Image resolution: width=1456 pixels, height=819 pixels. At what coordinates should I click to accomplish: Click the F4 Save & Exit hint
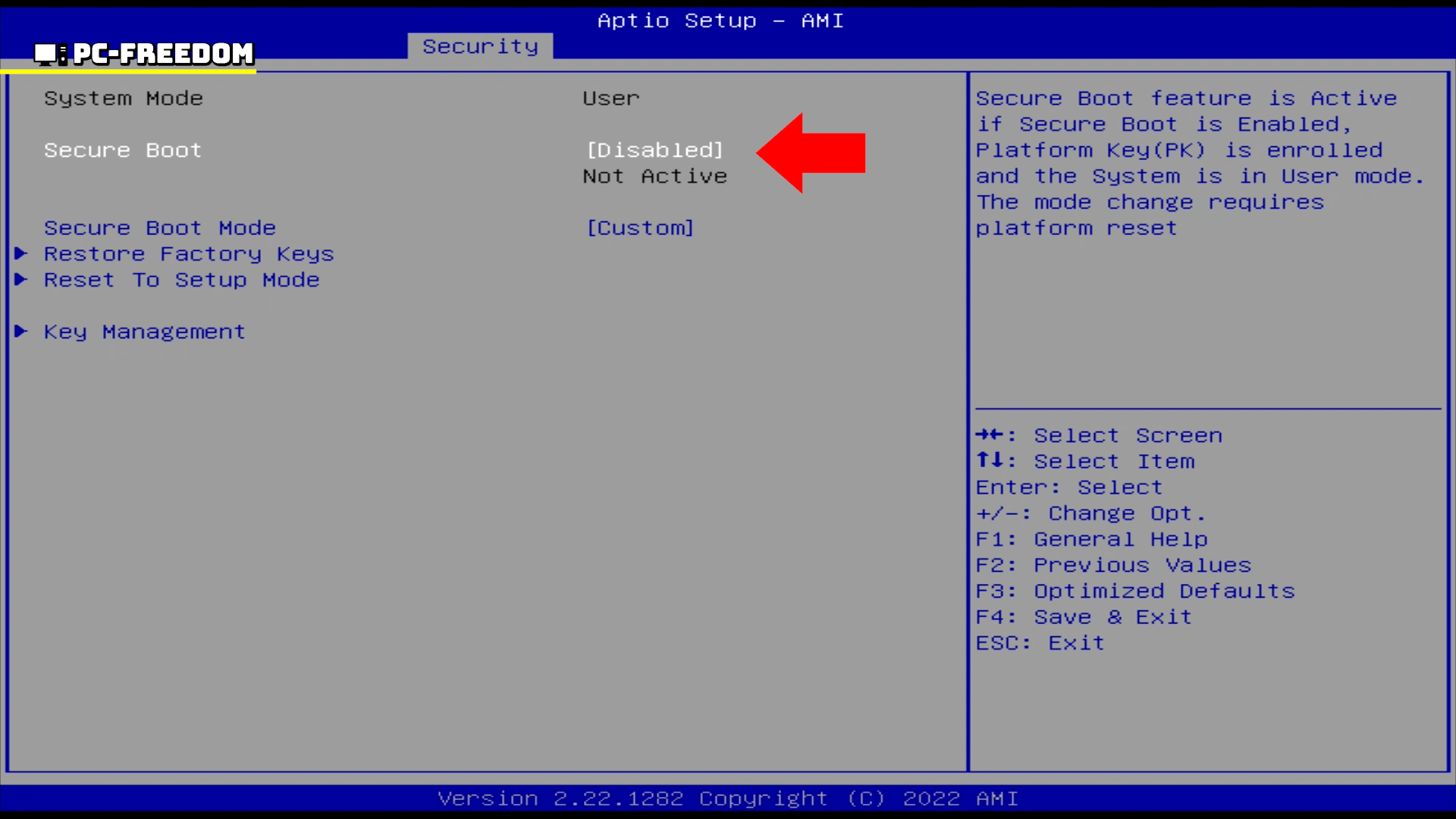click(x=1083, y=617)
